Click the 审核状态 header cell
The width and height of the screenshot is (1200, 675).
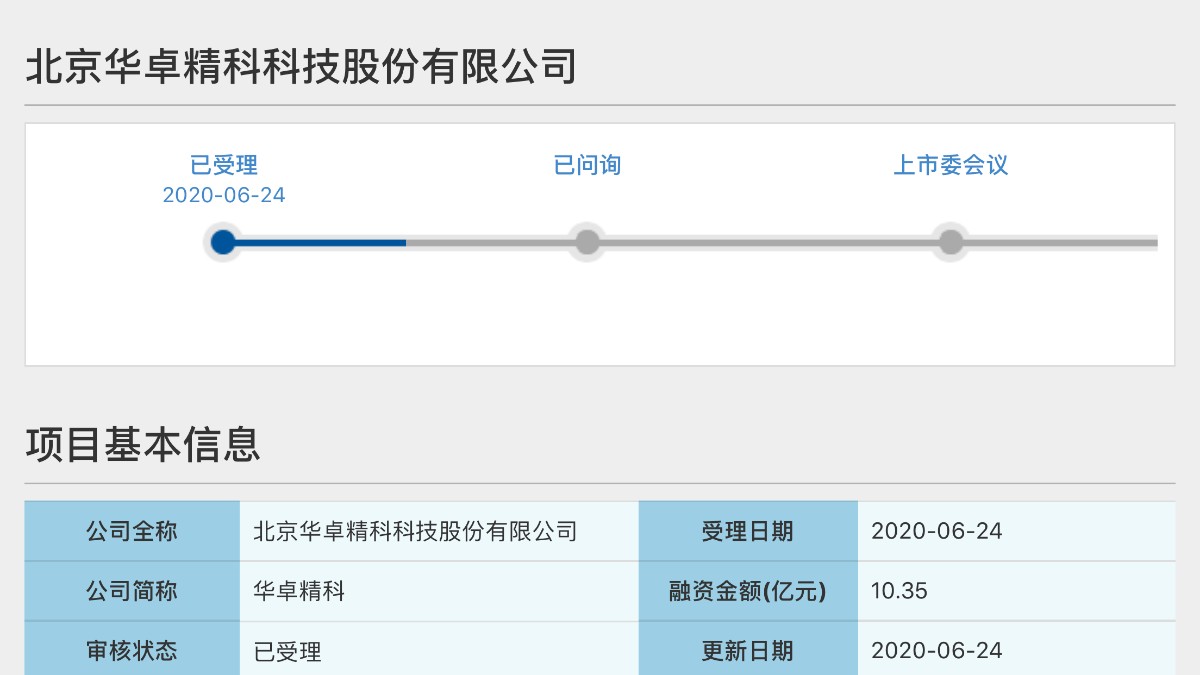(x=132, y=651)
